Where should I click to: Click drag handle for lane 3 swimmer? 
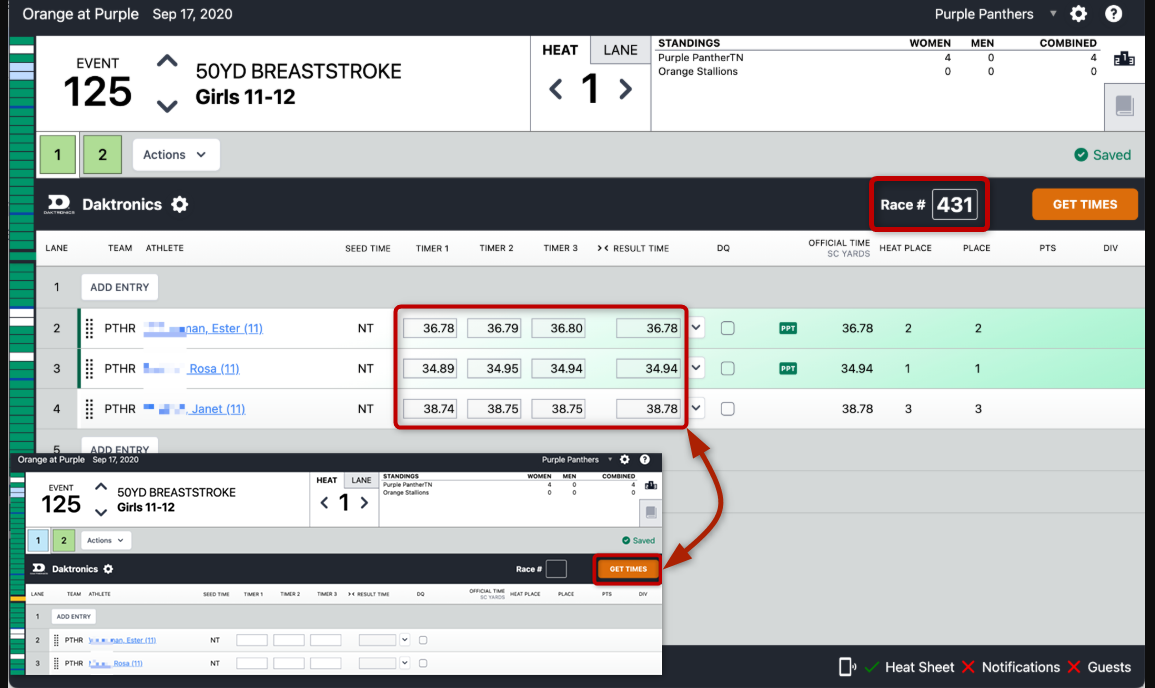click(89, 368)
